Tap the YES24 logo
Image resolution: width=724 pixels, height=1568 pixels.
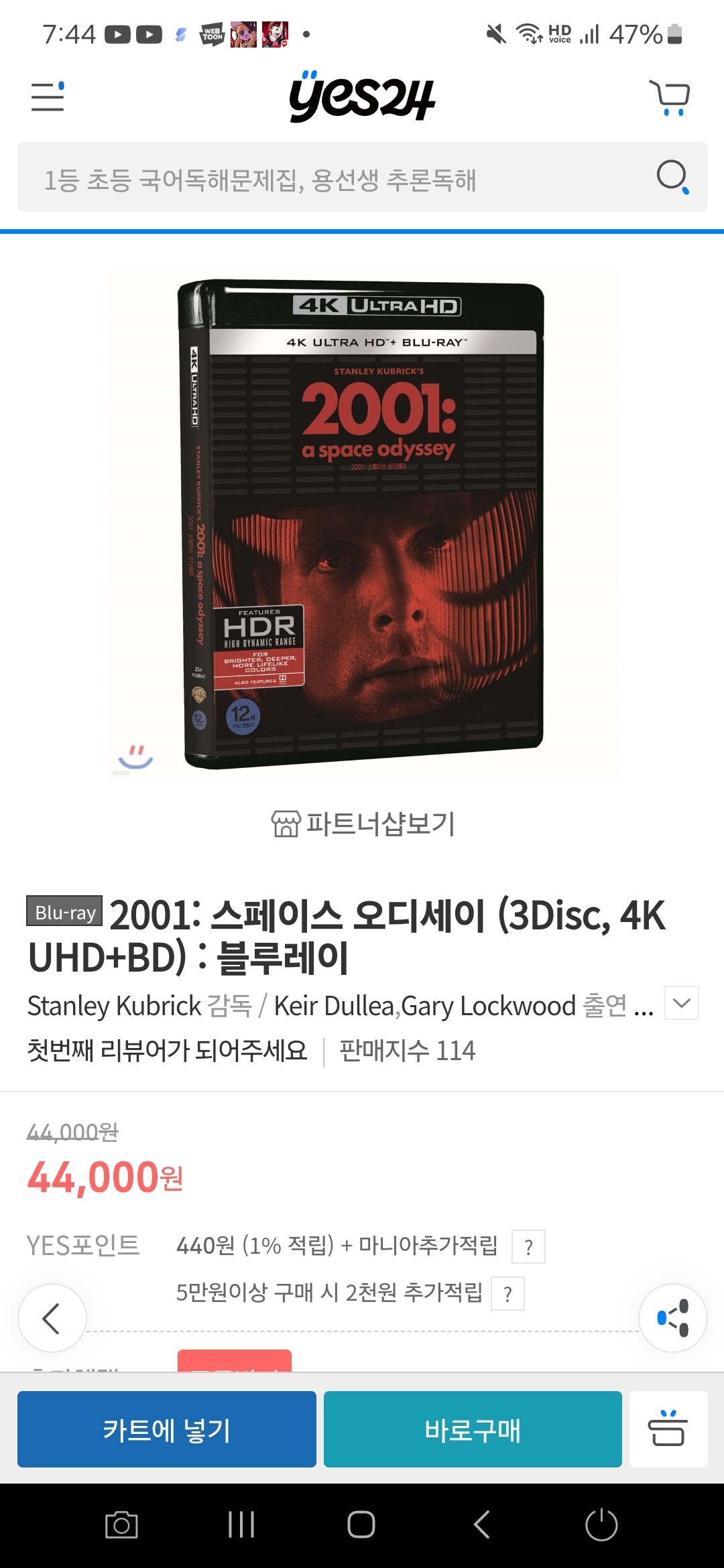(x=362, y=97)
